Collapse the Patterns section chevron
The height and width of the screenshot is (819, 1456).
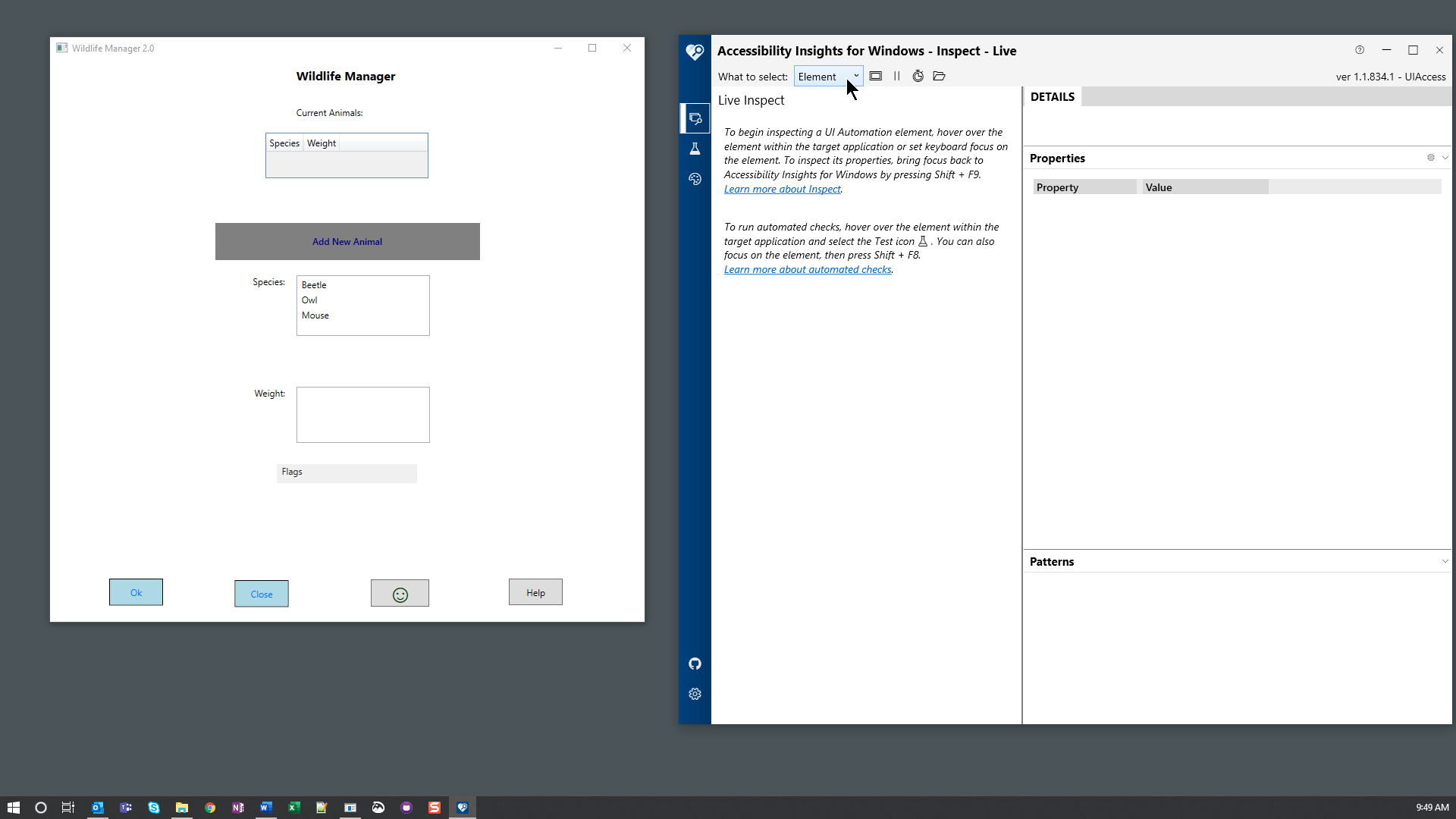point(1445,561)
